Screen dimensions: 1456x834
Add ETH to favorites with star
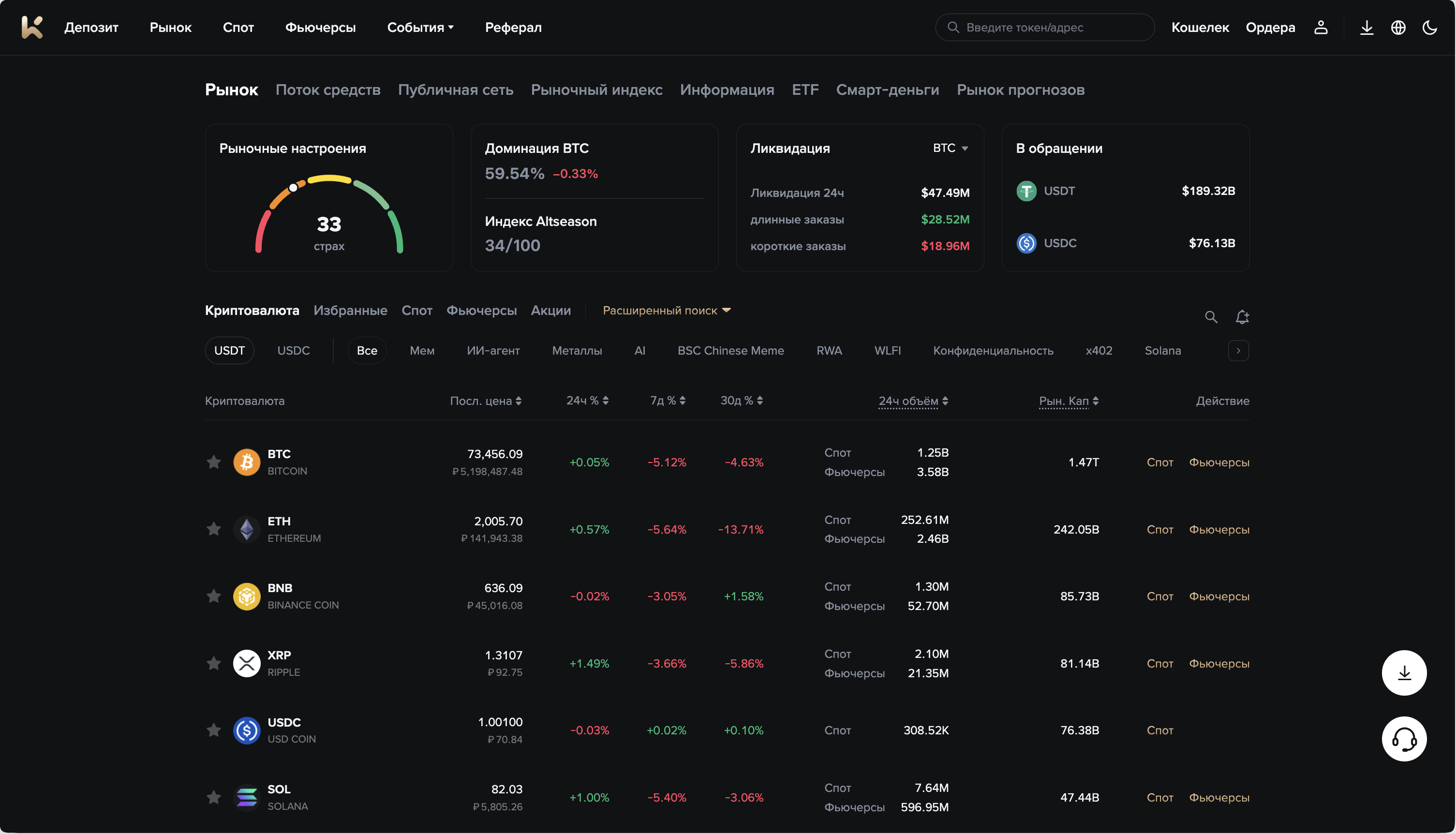click(214, 529)
